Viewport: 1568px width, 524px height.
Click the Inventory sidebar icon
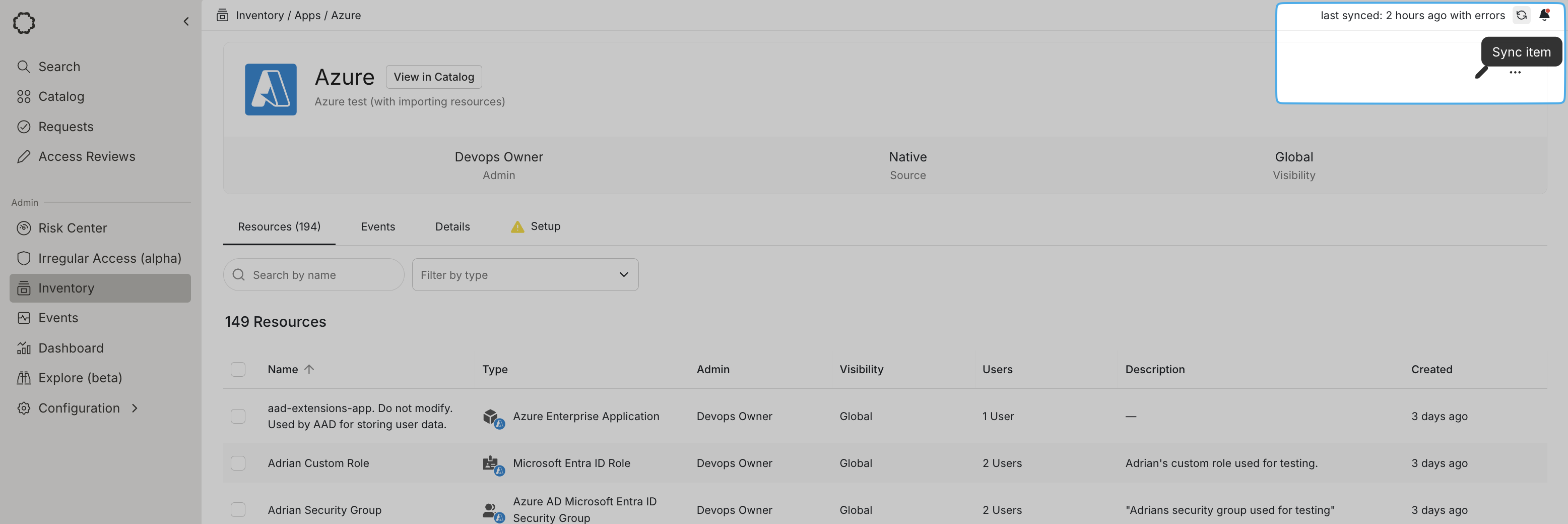(24, 287)
